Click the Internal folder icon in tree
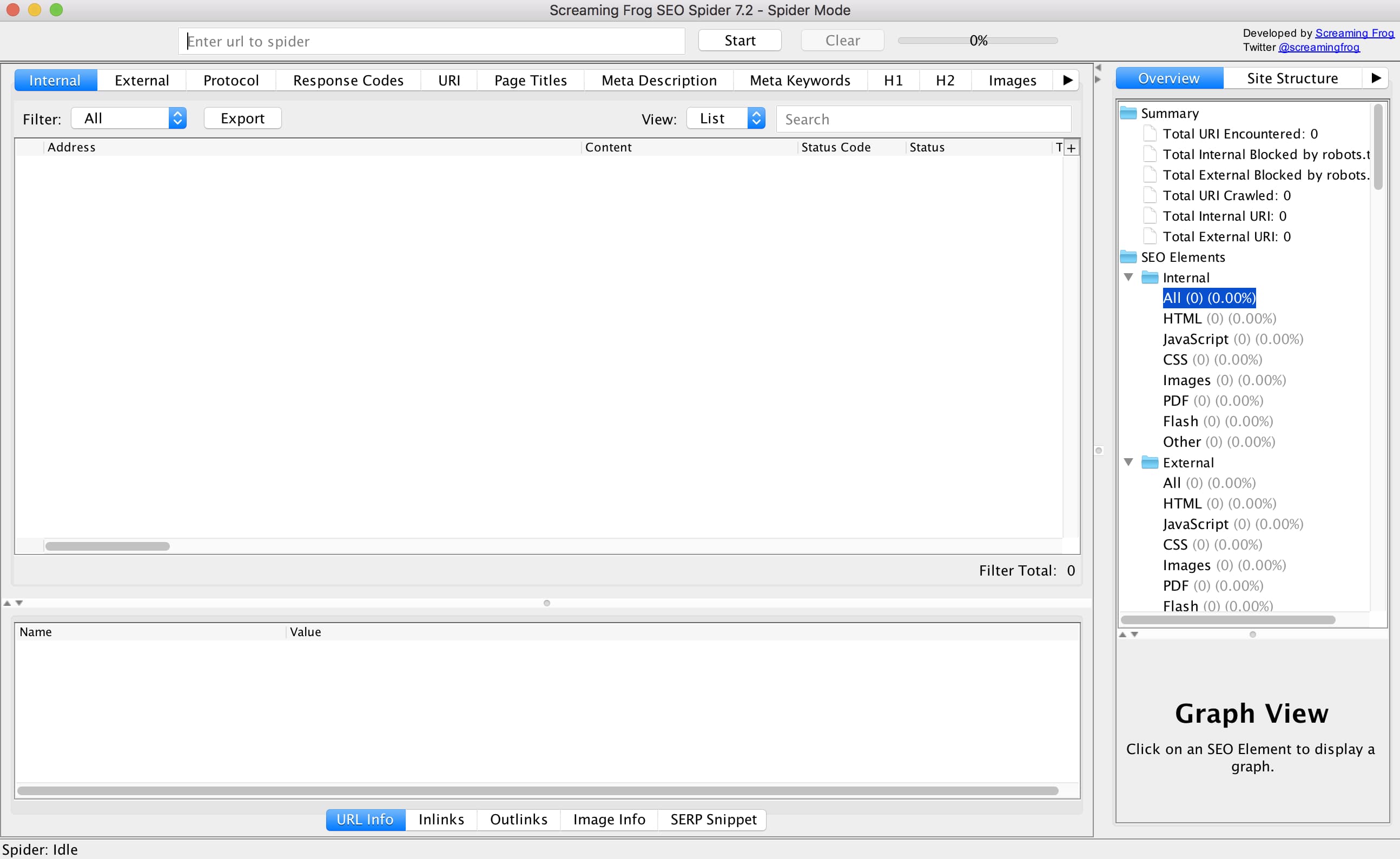The height and width of the screenshot is (859, 1400). [1150, 277]
